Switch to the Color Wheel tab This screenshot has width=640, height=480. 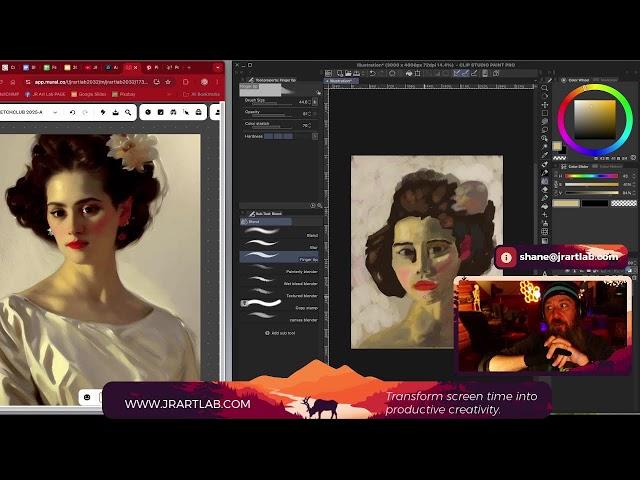pyautogui.click(x=576, y=80)
